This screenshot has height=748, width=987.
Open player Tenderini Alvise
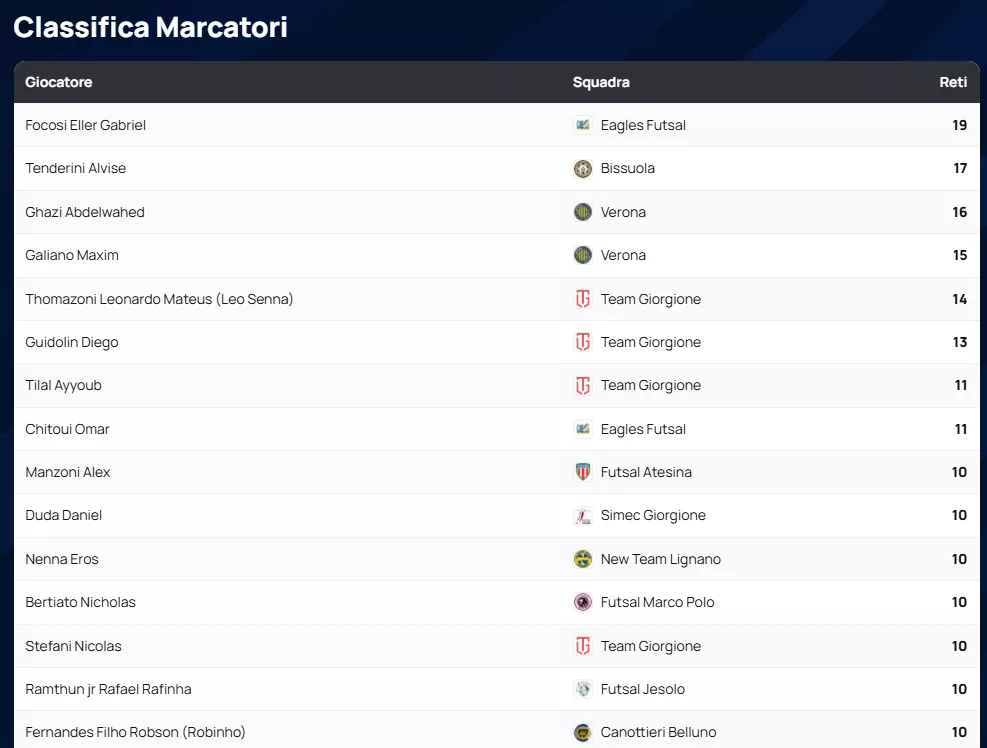coord(76,168)
